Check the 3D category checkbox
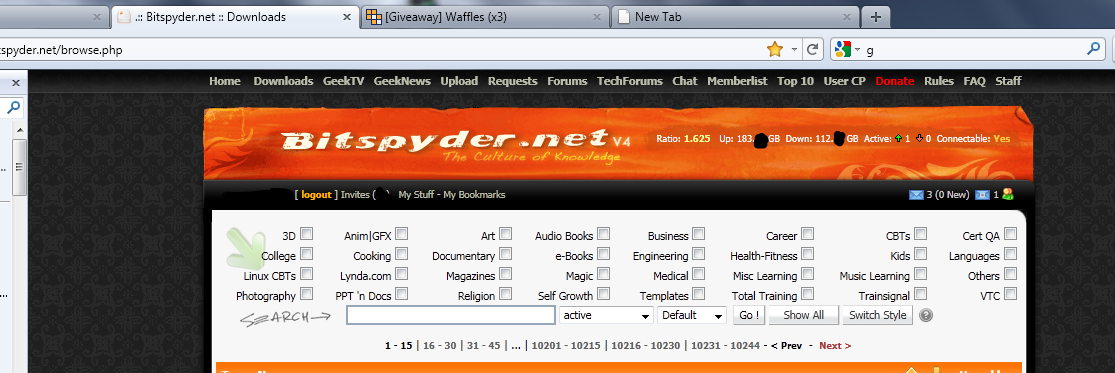This screenshot has width=1115, height=373. 306,234
